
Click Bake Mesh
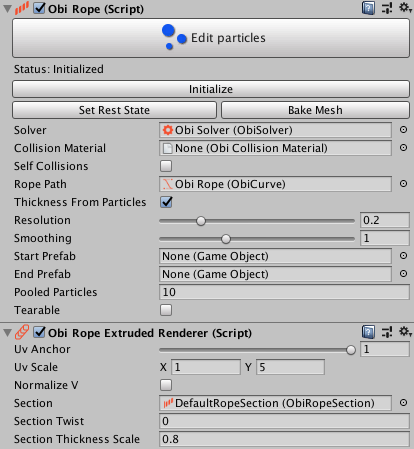pyautogui.click(x=315, y=110)
